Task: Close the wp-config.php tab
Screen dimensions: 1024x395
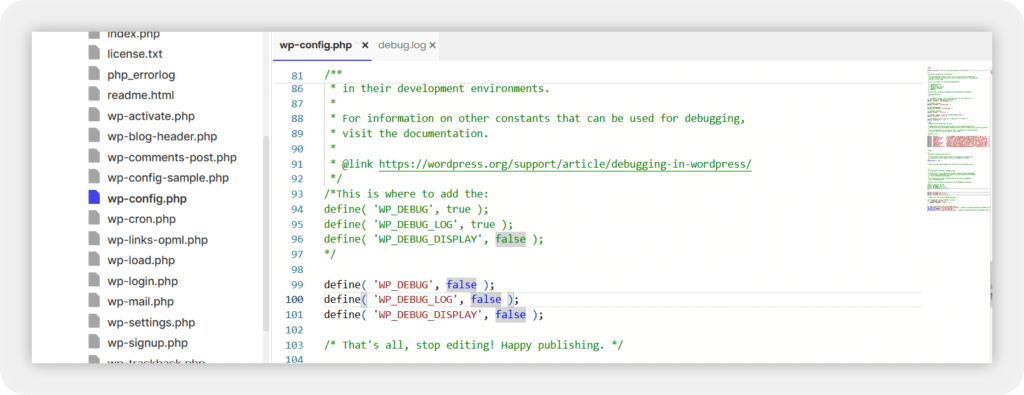Action: 365,45
